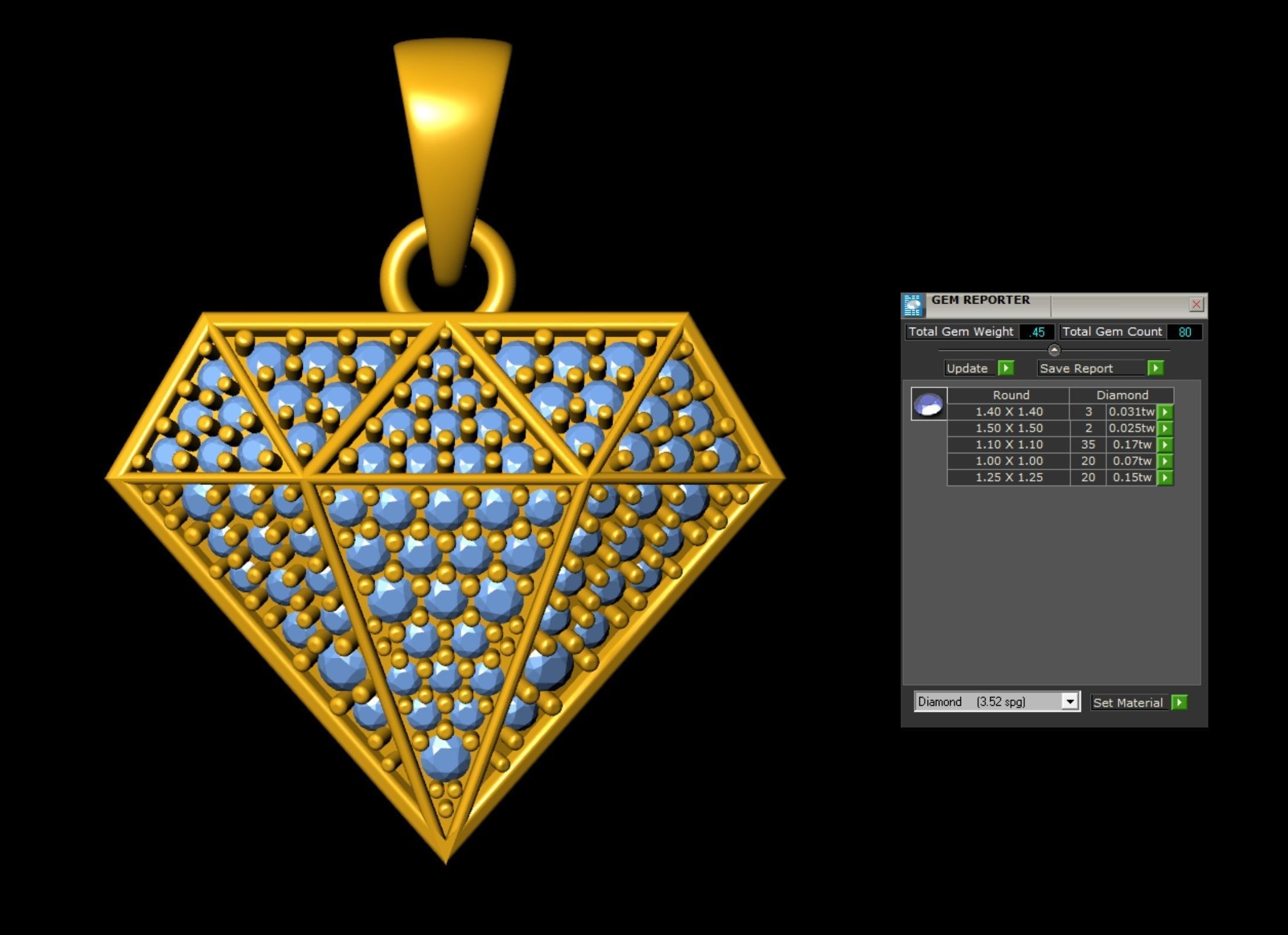Click the 0.031tw weight cell

click(1132, 412)
